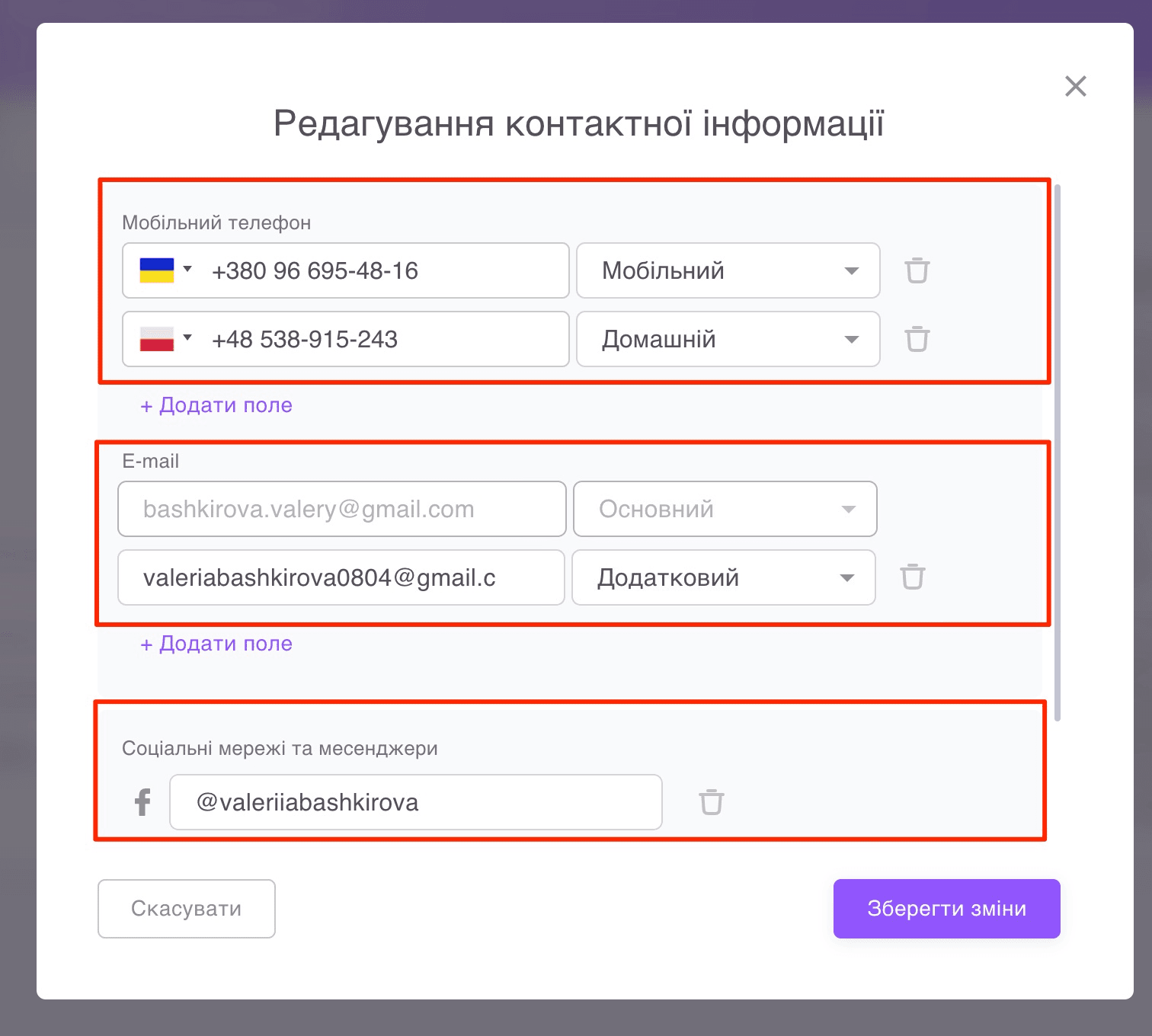The height and width of the screenshot is (1036, 1152).
Task: Click the @valeriiabashkirova Facebook field
Action: tap(415, 801)
